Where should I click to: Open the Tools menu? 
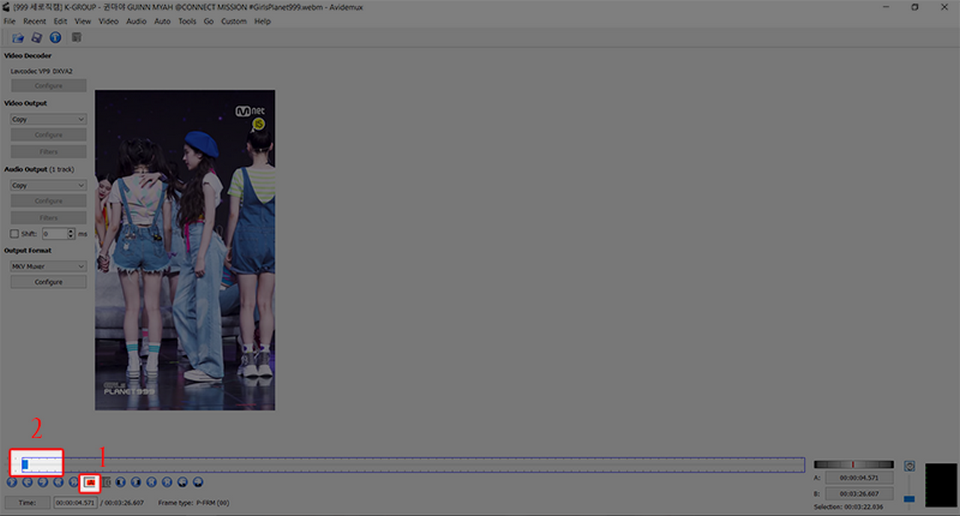coord(187,21)
